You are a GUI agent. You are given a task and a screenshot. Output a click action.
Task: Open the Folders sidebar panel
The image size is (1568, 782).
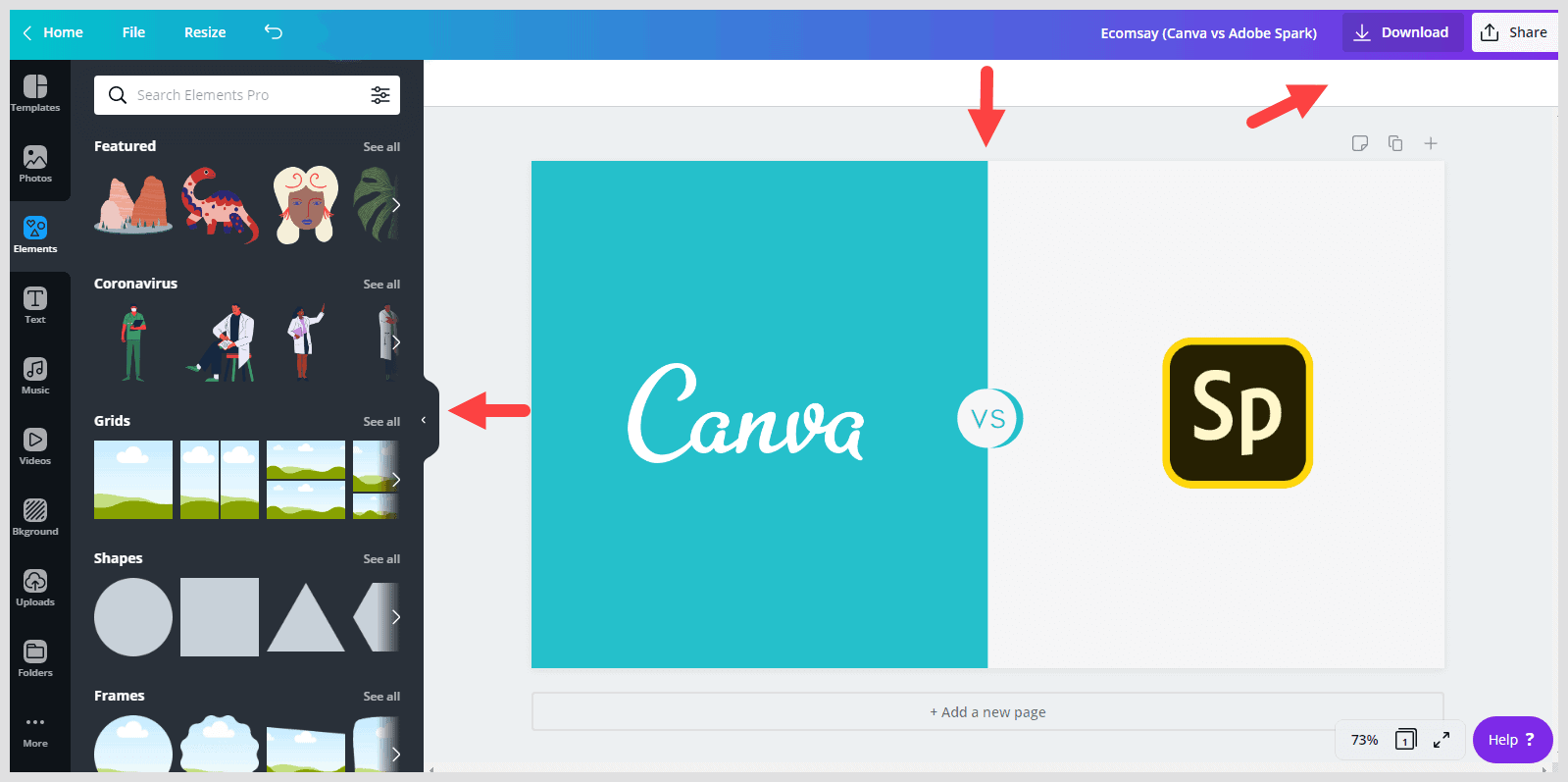pos(35,659)
